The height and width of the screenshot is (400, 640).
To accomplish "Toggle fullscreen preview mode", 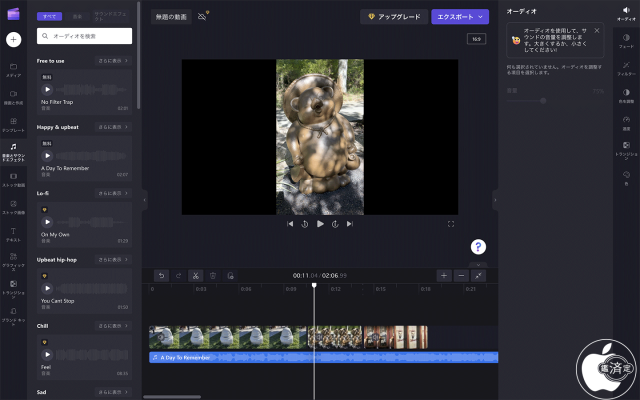I will (x=451, y=224).
